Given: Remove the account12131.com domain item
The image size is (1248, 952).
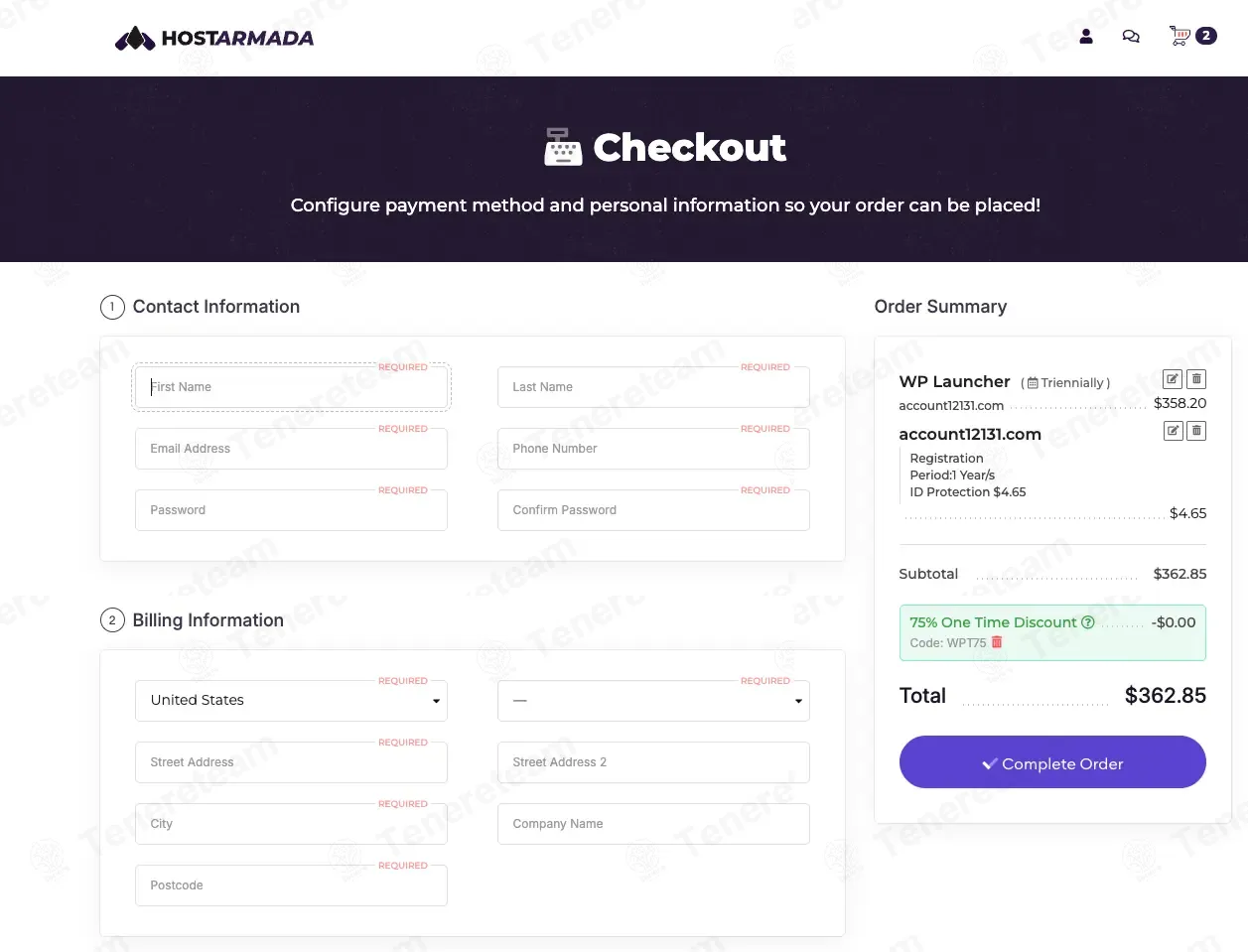Looking at the screenshot, I should (x=1196, y=431).
